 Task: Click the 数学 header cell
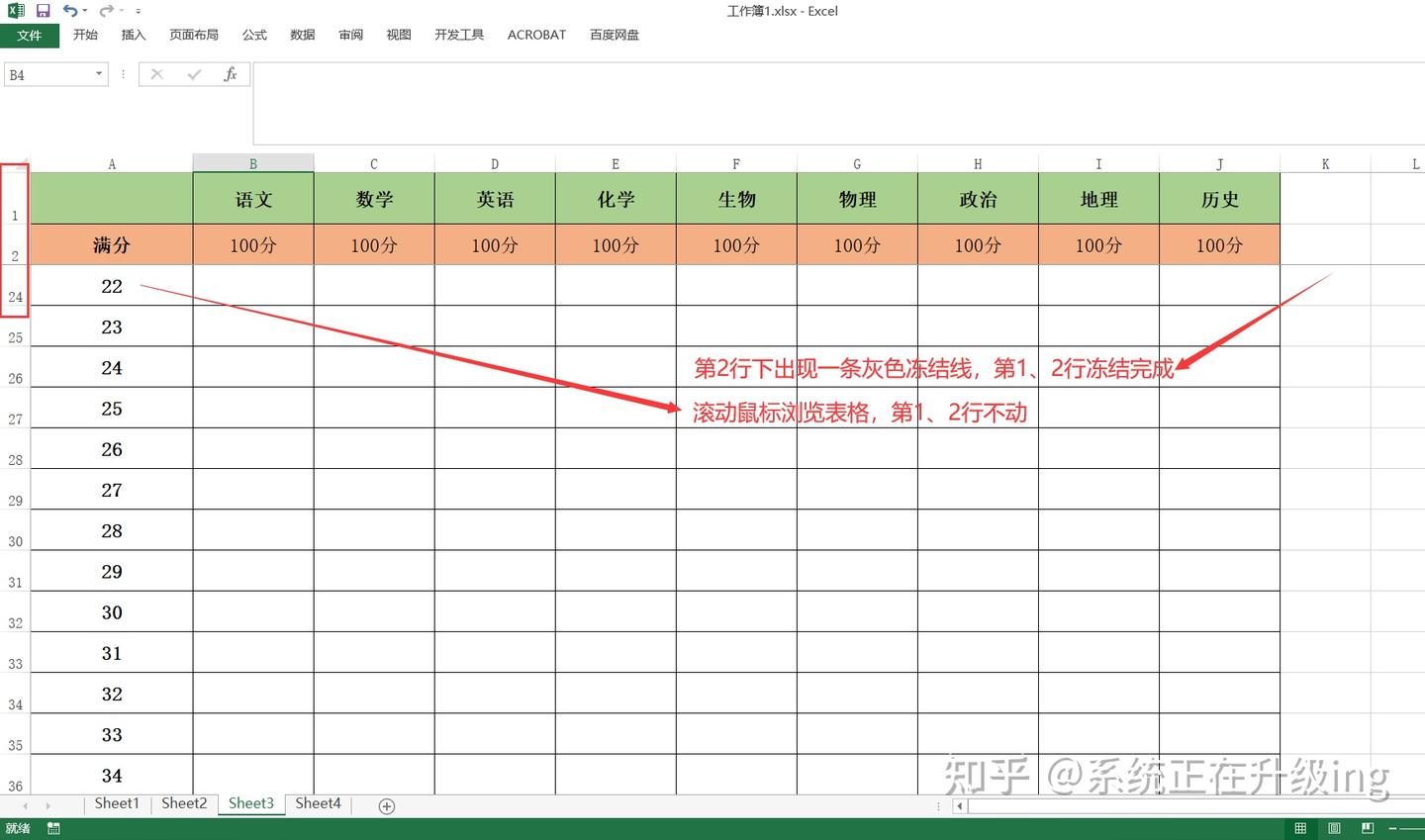pos(374,199)
